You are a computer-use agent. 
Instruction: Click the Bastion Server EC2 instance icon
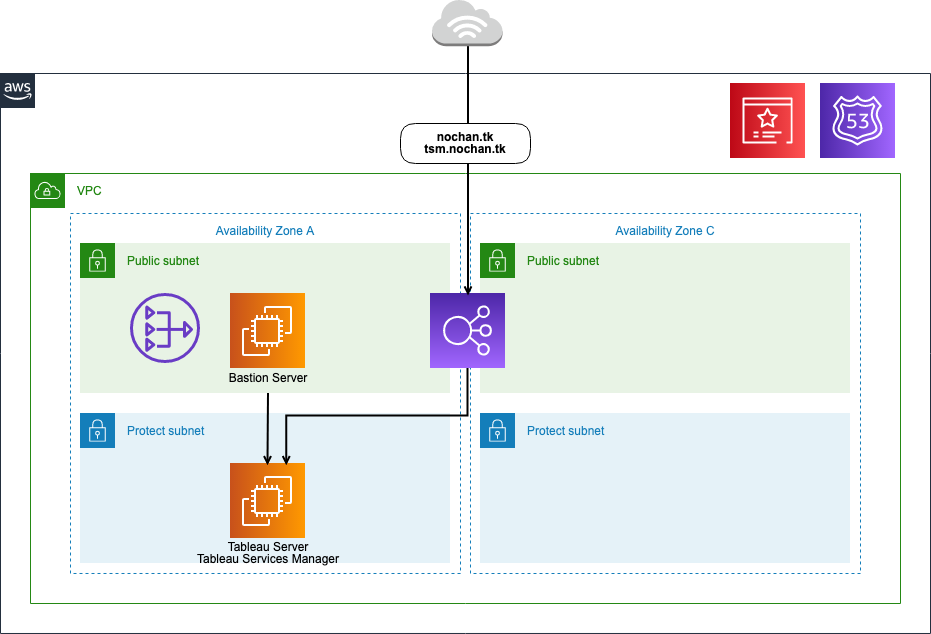coord(267,328)
